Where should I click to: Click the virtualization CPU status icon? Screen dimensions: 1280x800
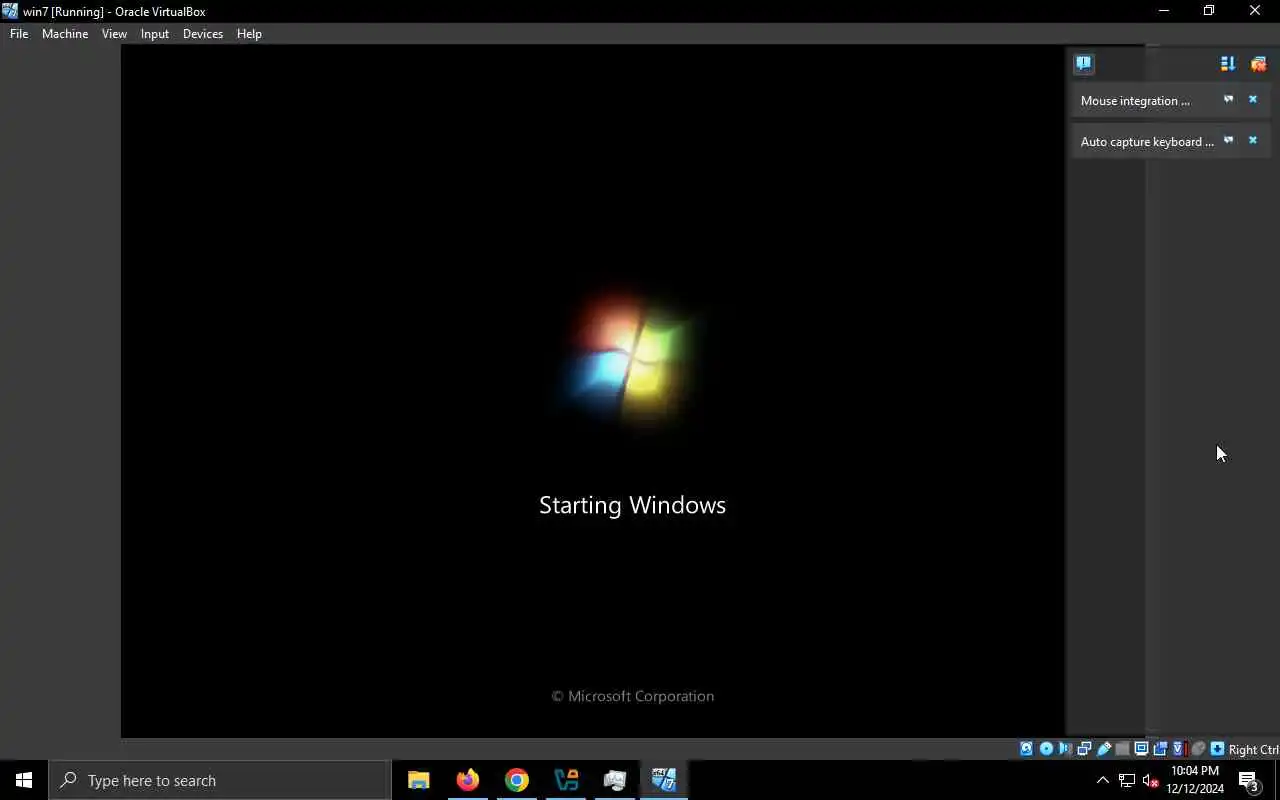1178,749
